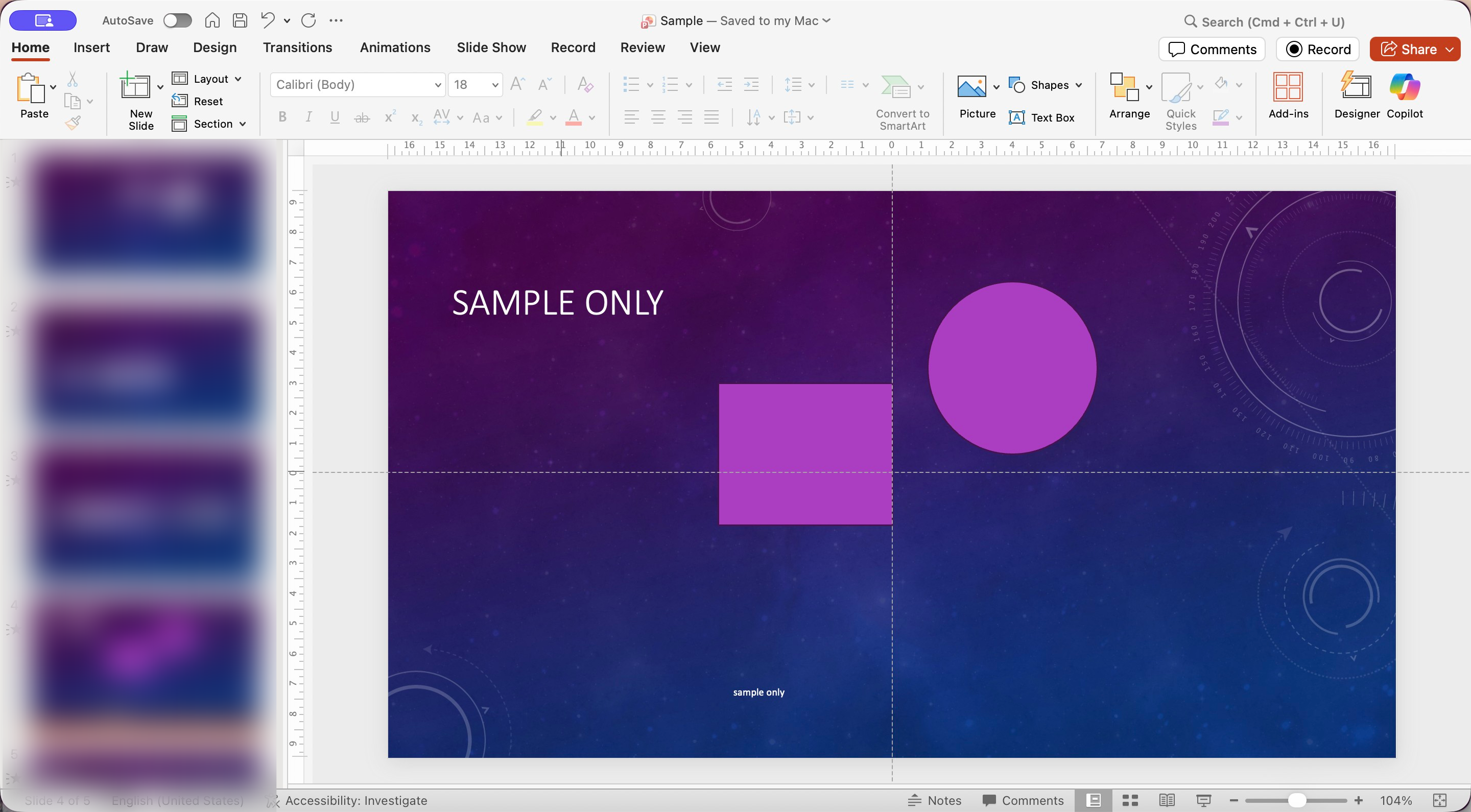Click Convert to SmartArt icon
1471x812 pixels.
[x=895, y=87]
